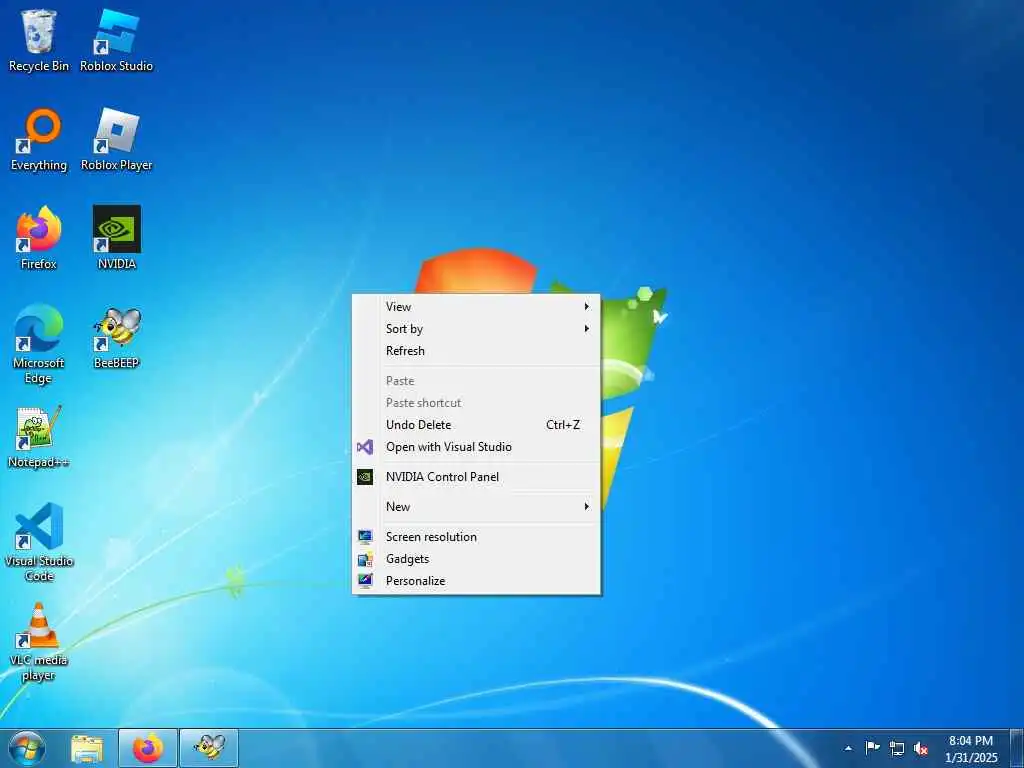Screen dimensions: 1024x768
Task: Click the New submenu arrow
Action: pos(586,507)
